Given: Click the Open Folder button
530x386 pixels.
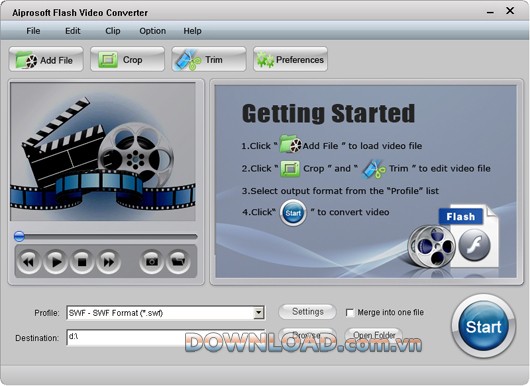Looking at the screenshot, I should click(374, 335).
